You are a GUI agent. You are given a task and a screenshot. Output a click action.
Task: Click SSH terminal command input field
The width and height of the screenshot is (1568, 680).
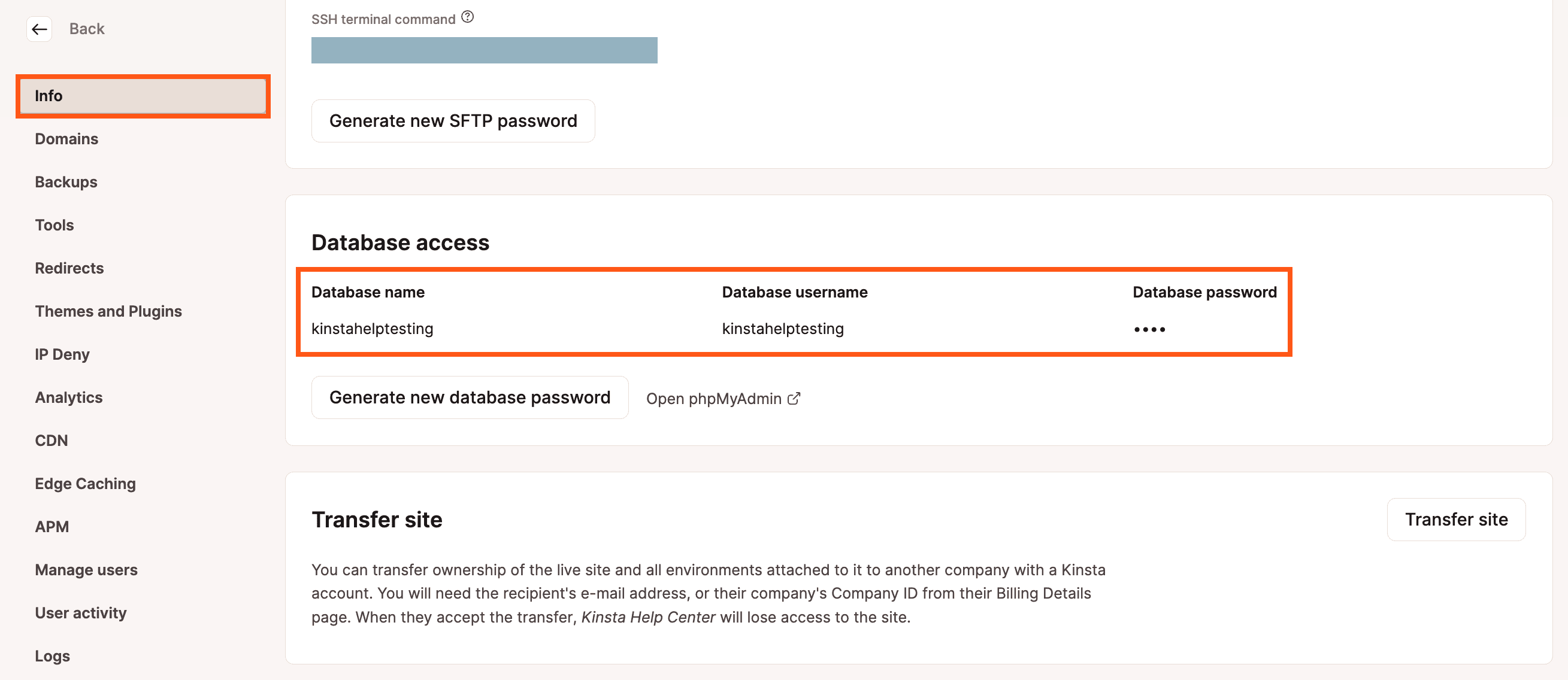(x=485, y=50)
